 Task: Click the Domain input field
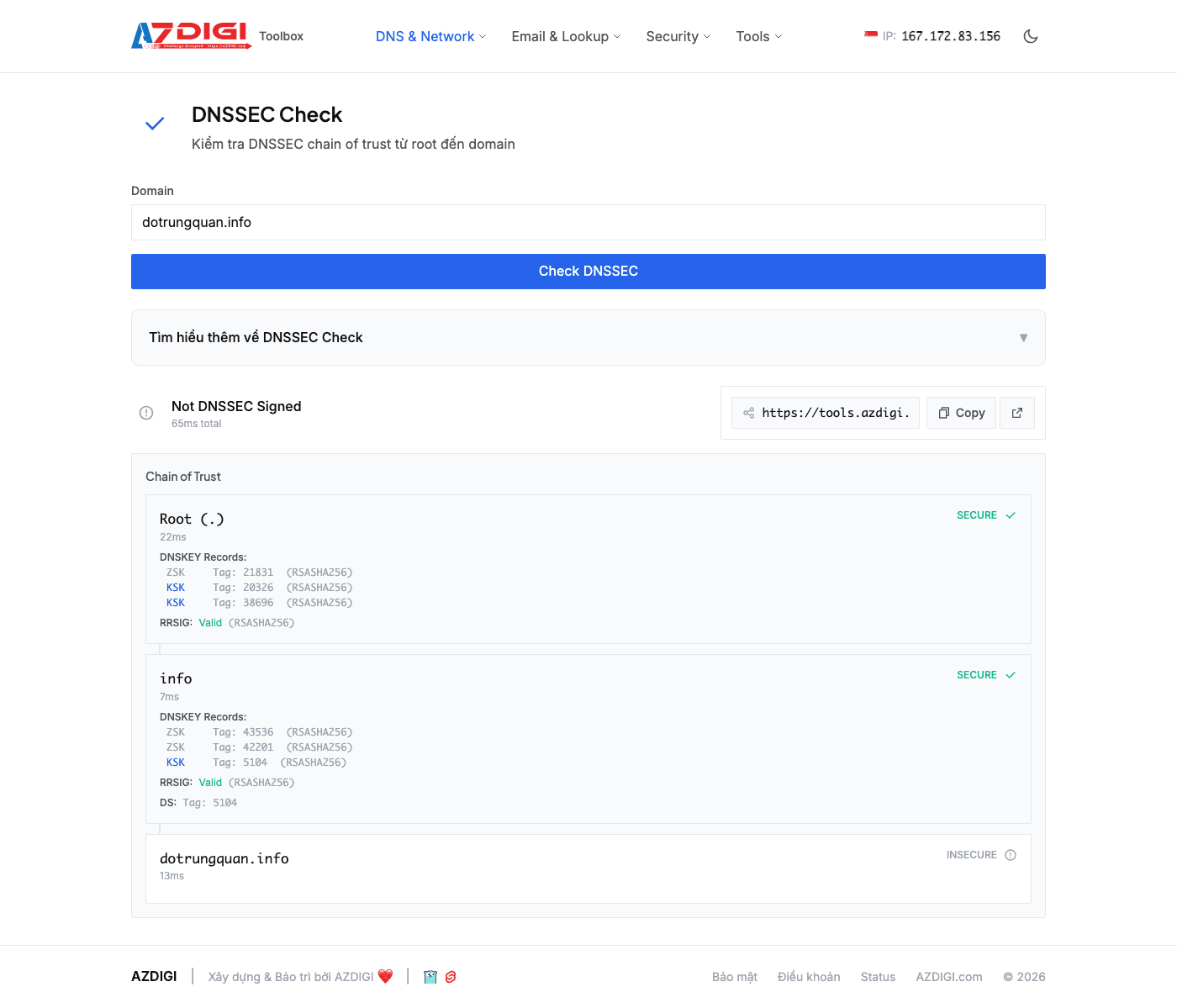click(588, 222)
